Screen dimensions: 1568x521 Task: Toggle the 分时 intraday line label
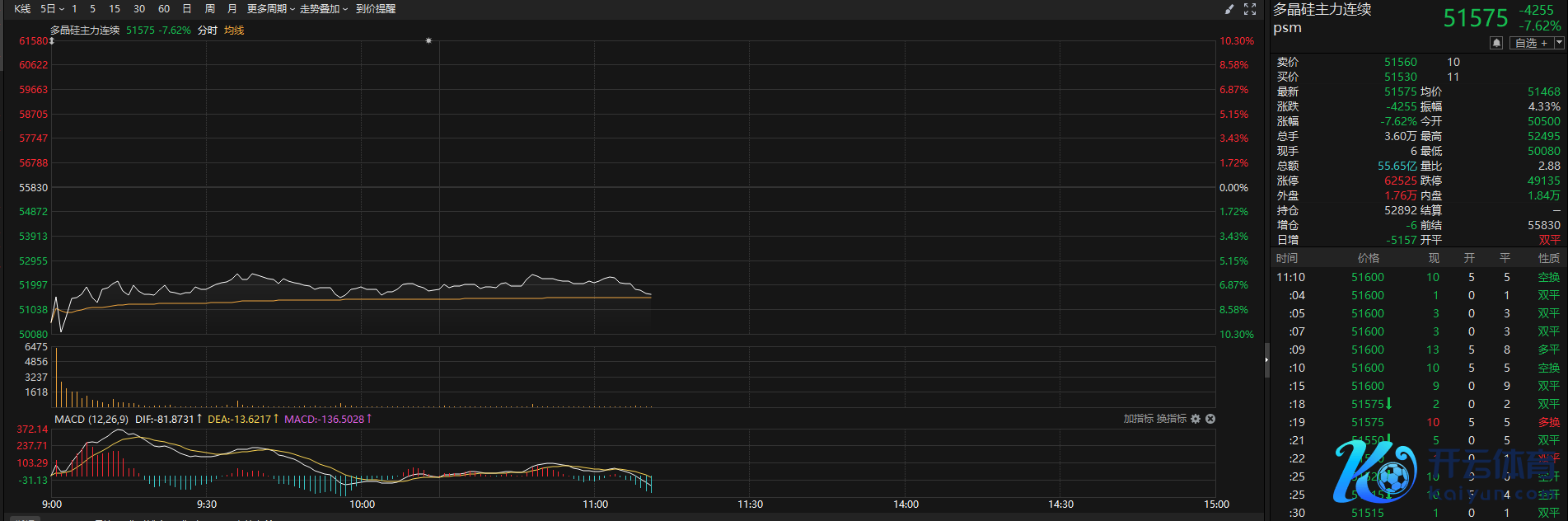click(x=208, y=31)
